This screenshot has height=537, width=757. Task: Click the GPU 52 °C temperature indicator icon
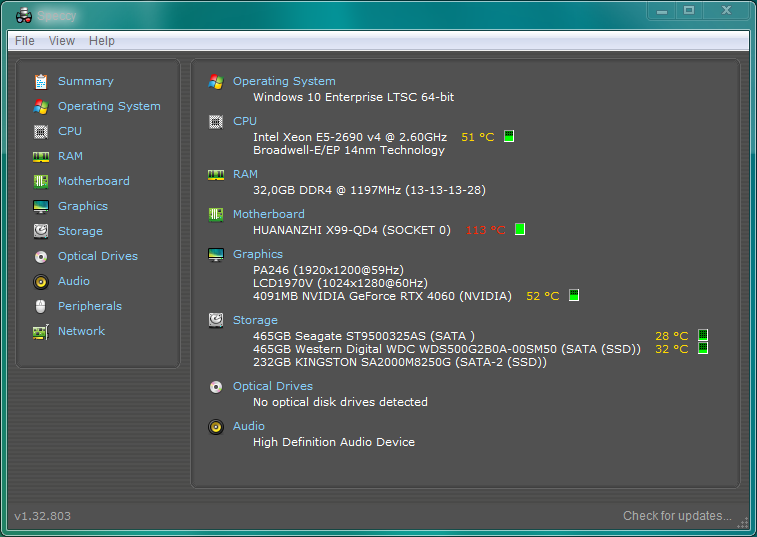[574, 296]
